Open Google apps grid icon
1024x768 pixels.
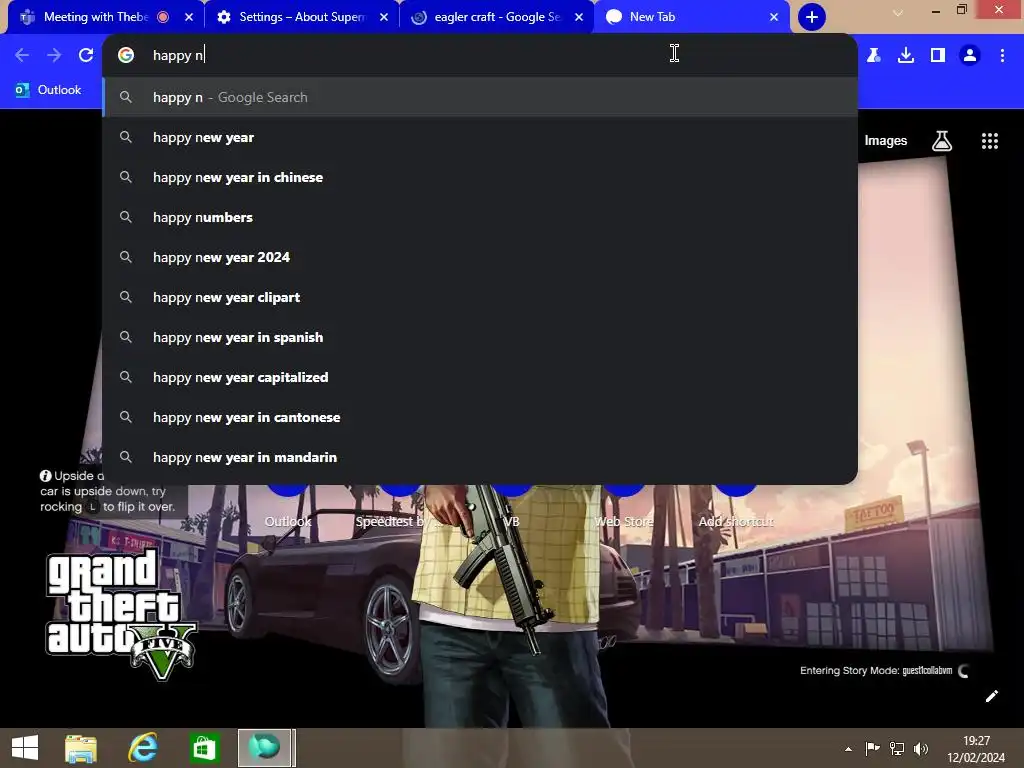tap(989, 141)
